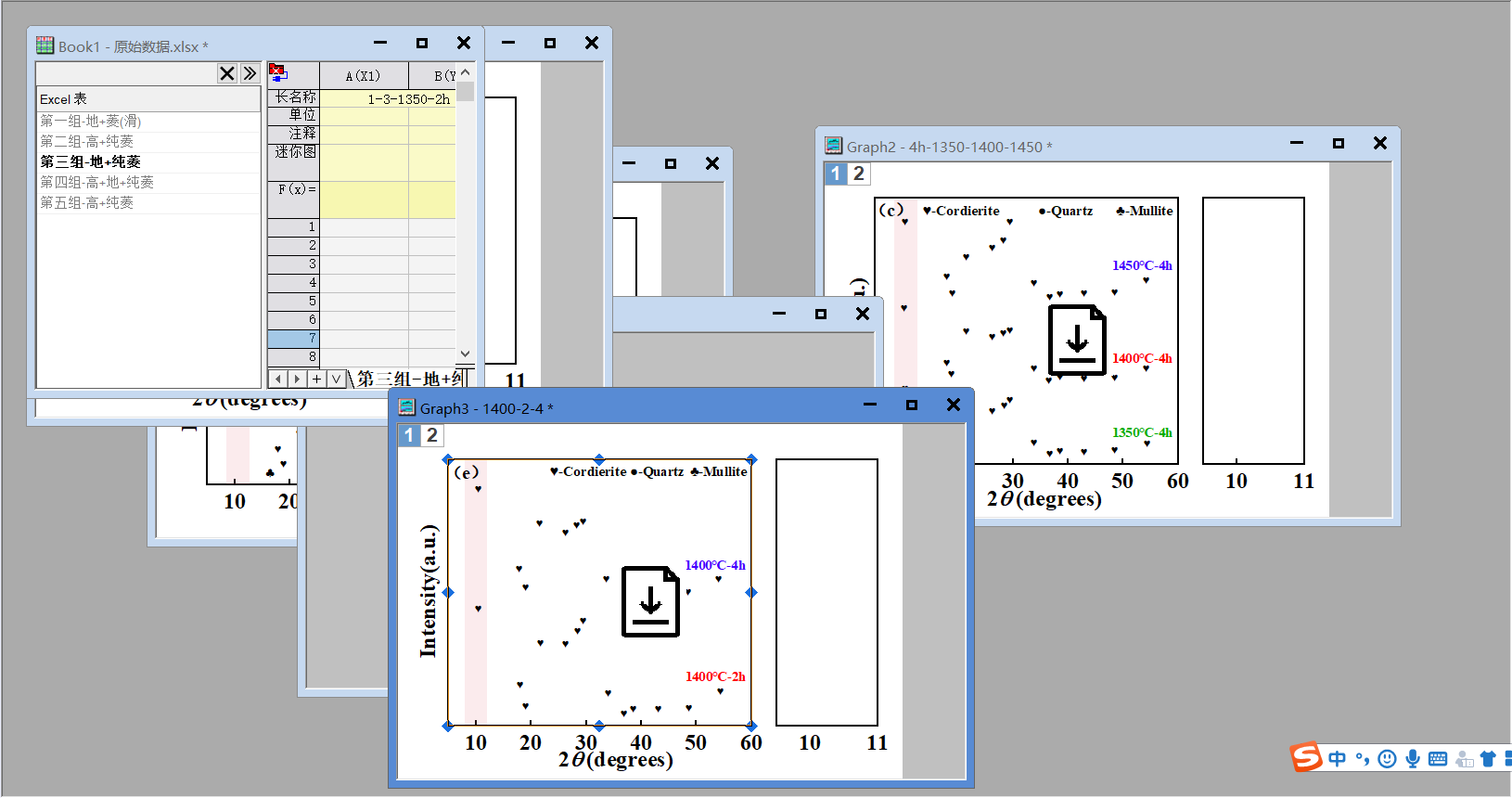
Task: Open Sogou account login icon
Action: pyautogui.click(x=1465, y=759)
